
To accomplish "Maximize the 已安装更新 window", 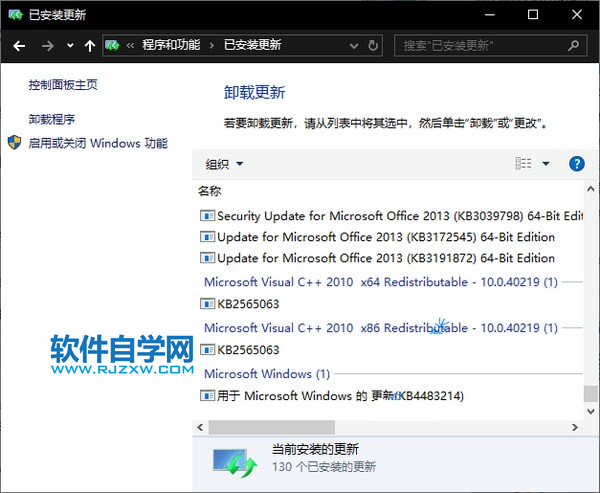I will point(533,15).
